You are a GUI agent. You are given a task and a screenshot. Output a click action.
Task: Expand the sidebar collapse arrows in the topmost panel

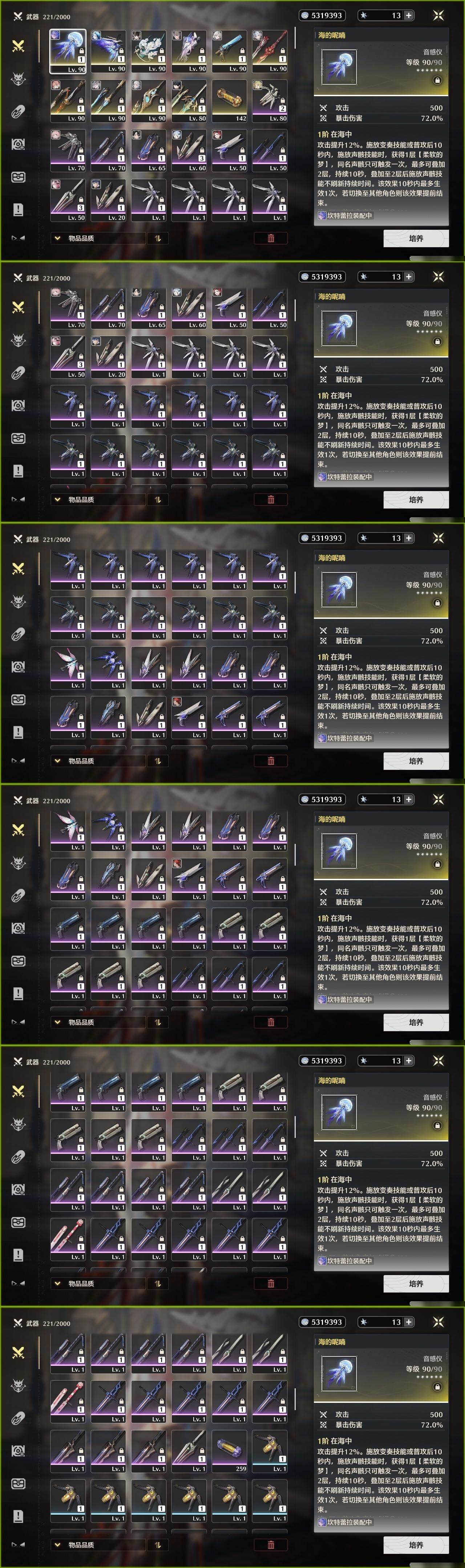18,238
